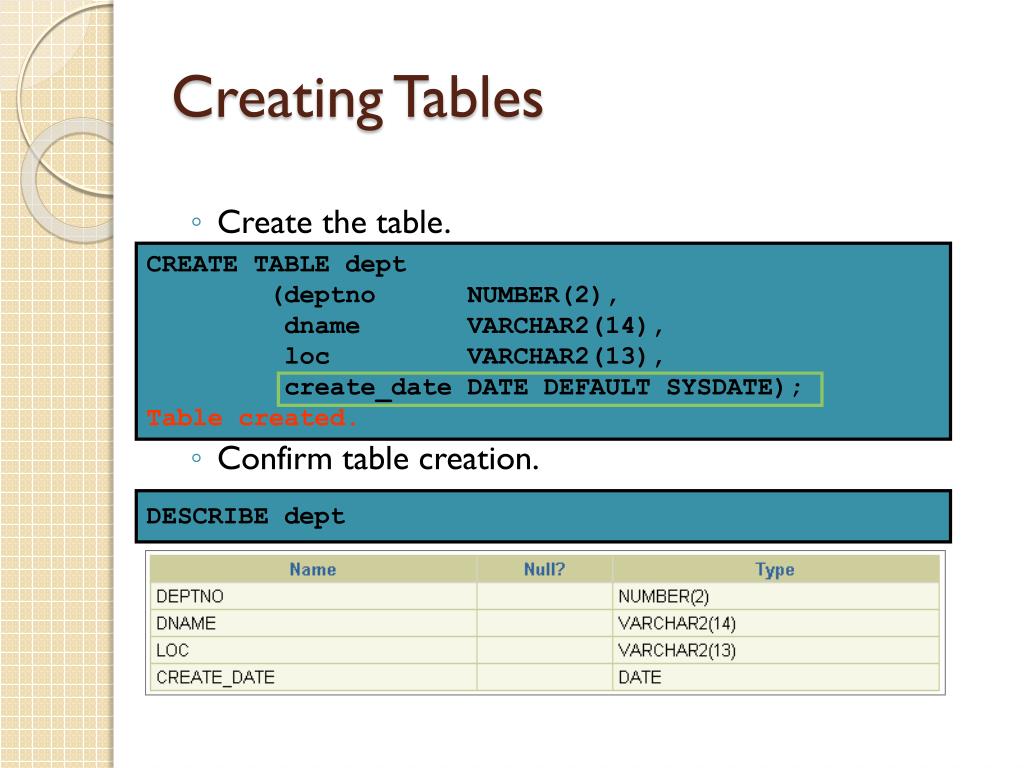Click 'NUMBER(2),' in the code block

click(542, 295)
